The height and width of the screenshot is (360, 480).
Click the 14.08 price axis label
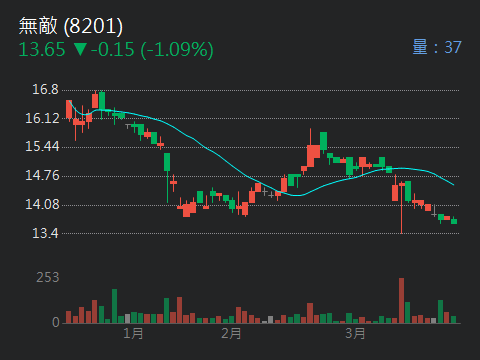(x=42, y=204)
